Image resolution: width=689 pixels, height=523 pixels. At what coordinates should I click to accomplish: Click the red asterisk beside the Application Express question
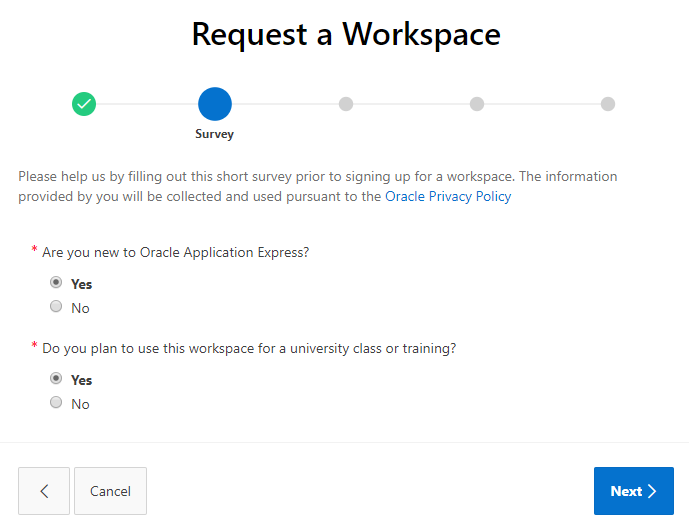pos(35,251)
